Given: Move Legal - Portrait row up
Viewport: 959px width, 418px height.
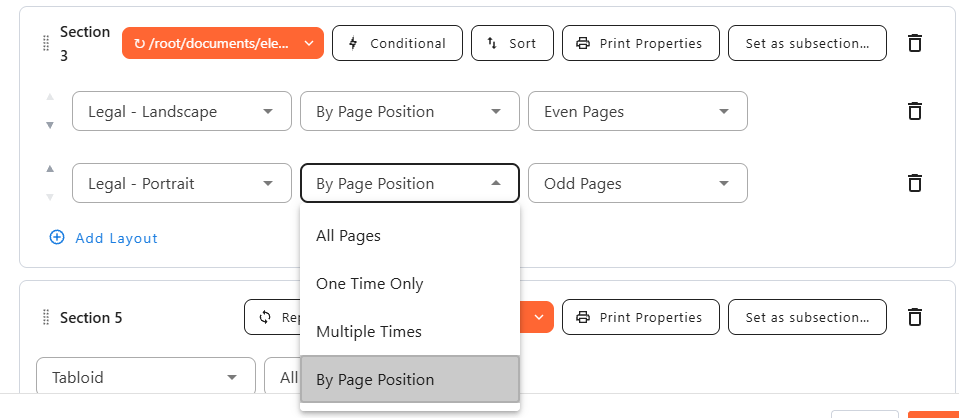Looking at the screenshot, I should click(x=50, y=169).
